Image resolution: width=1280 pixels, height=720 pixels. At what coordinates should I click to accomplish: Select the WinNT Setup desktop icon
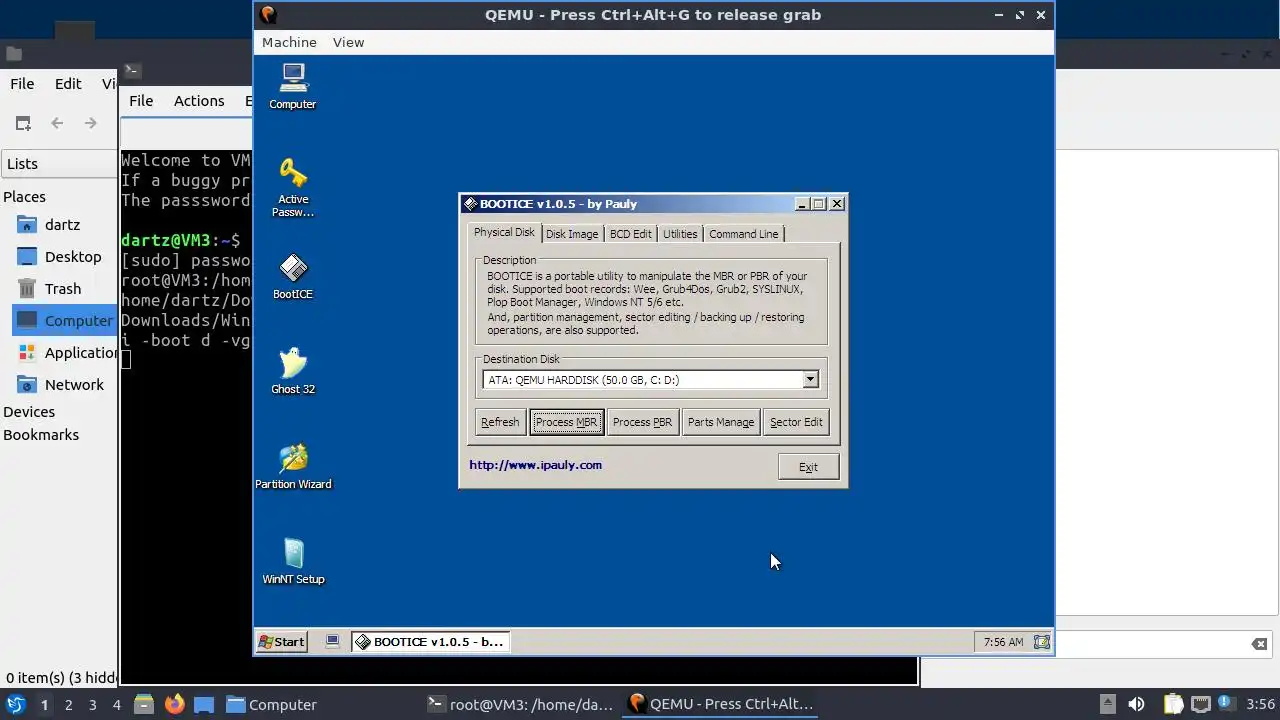[292, 561]
